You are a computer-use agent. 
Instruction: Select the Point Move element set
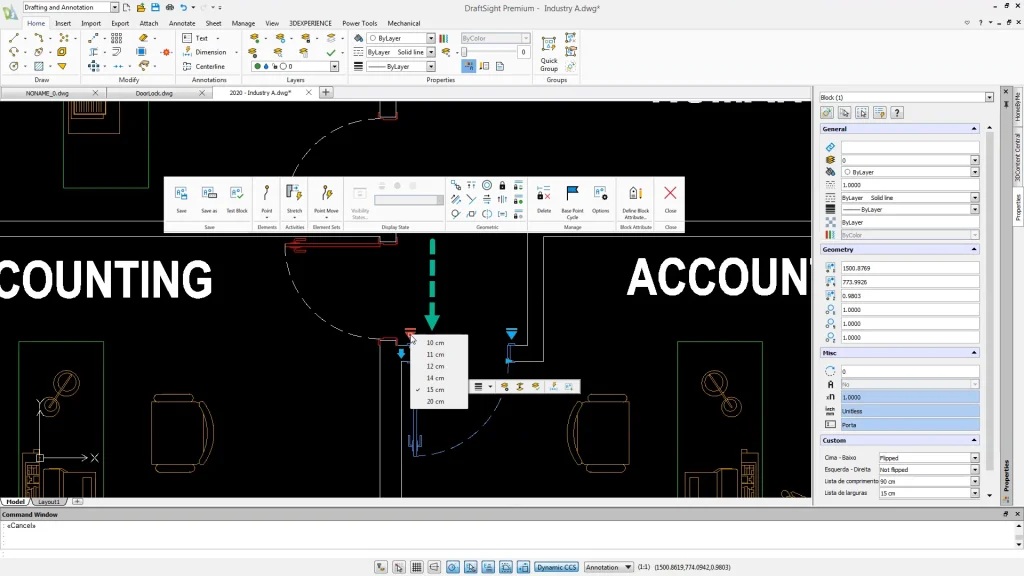[x=326, y=195]
